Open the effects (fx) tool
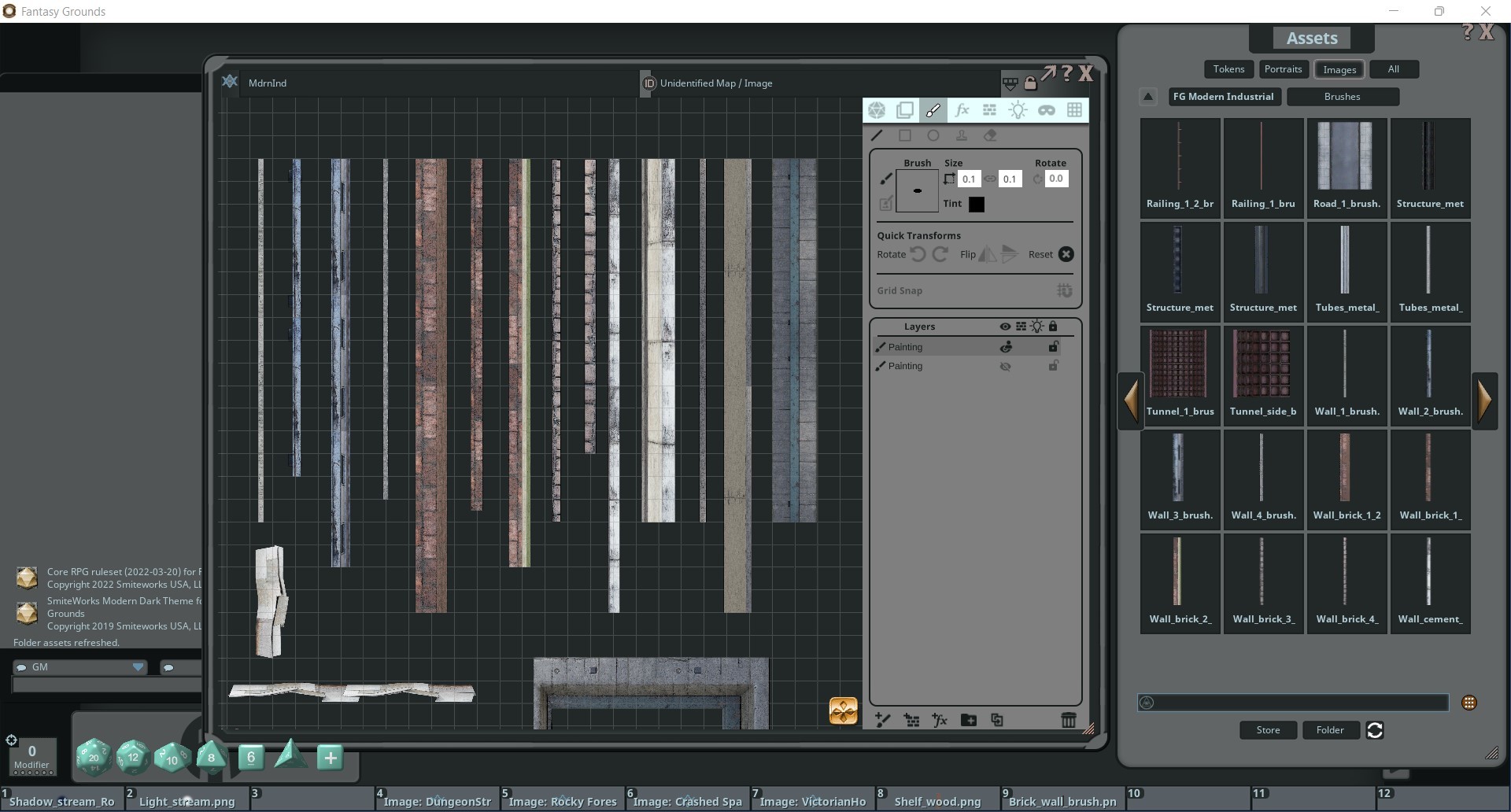The height and width of the screenshot is (812, 1511). point(962,110)
